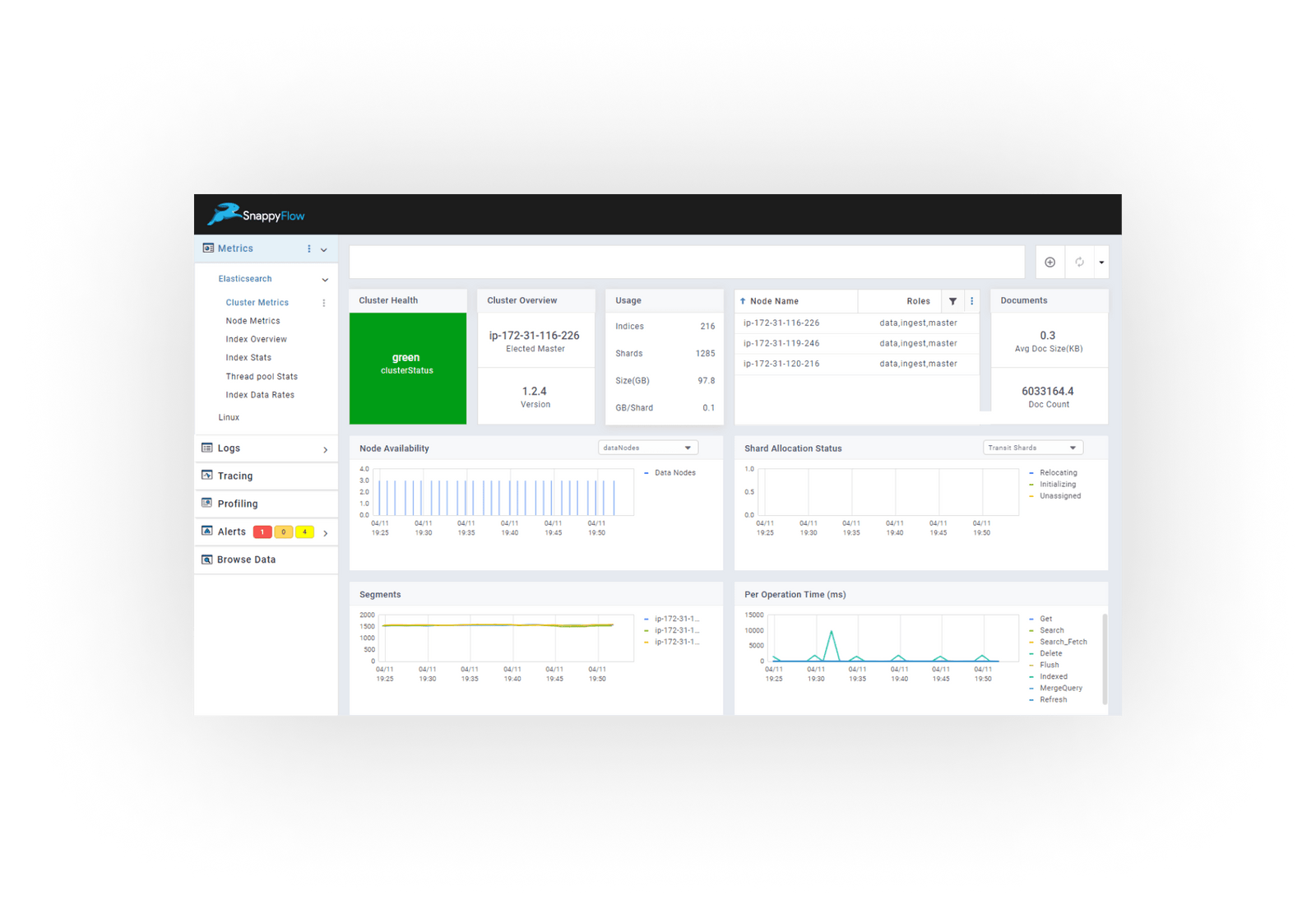Screen dimensions: 1316x910
Task: Open the Metrics panel icon
Action: click(x=209, y=248)
